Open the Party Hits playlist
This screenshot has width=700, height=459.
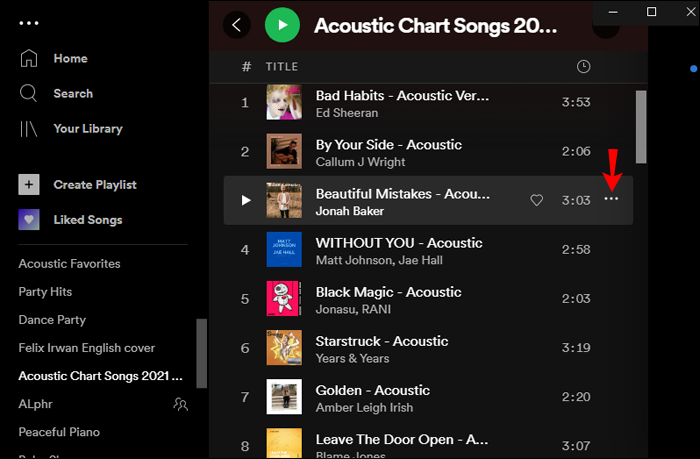click(45, 292)
